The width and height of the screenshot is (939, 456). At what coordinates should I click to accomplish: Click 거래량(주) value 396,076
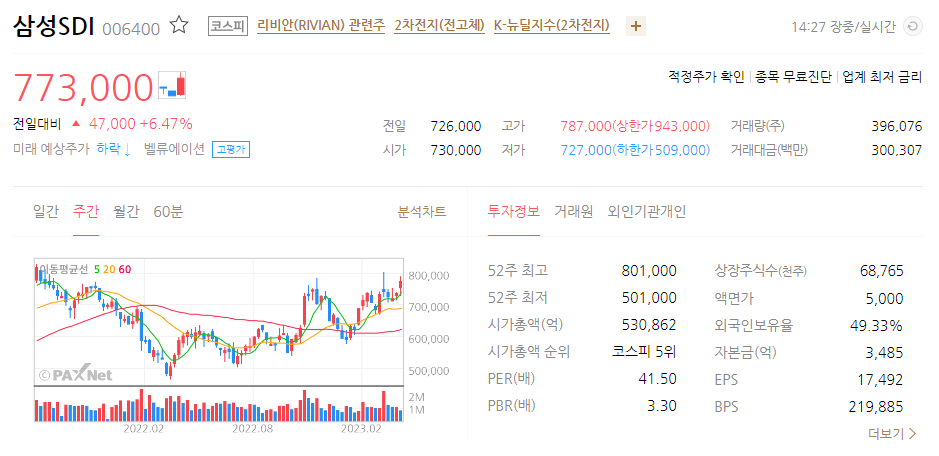(897, 126)
